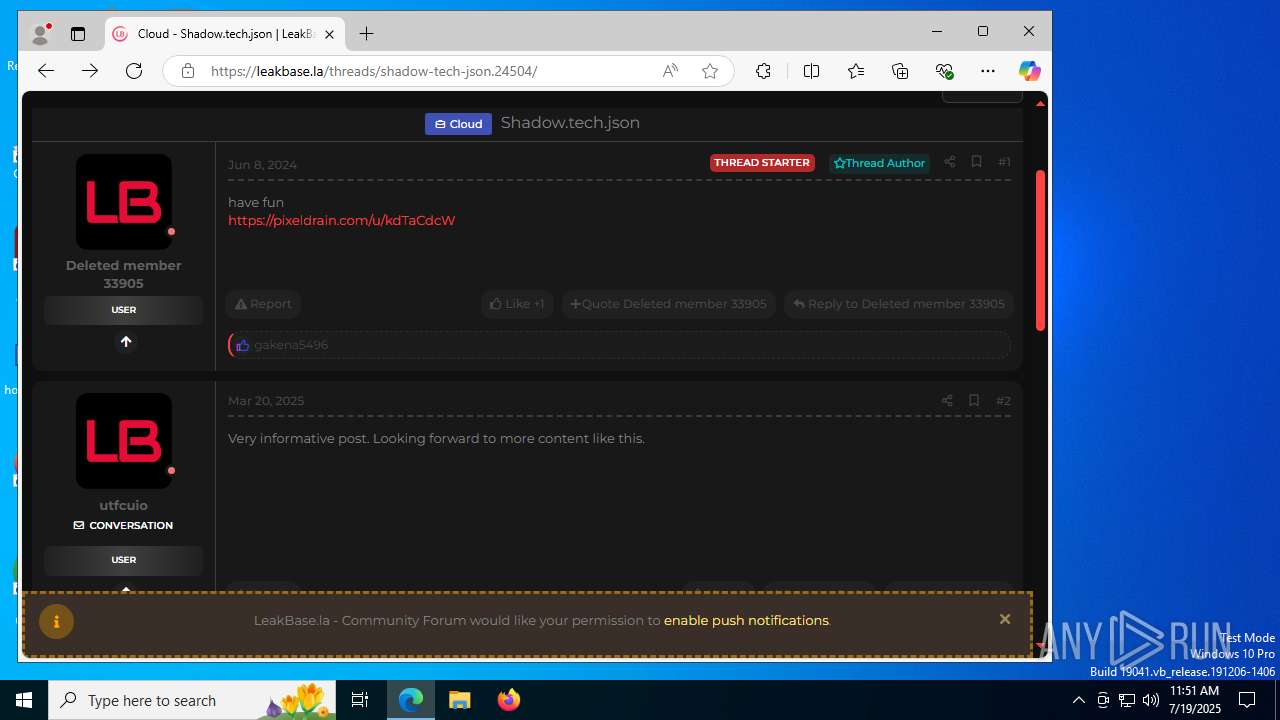Go back with browser back arrow
Screen dimensions: 1280x720
[x=46, y=71]
